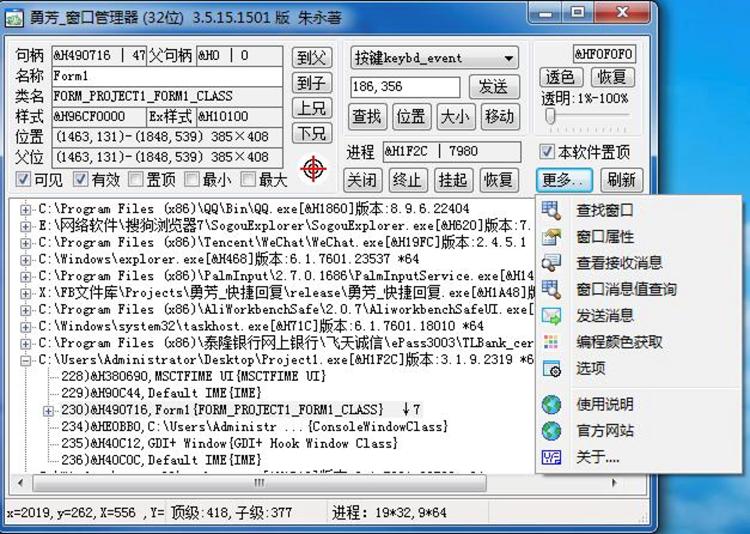Click the red crosshair window finder target
Viewport: 750px width, 534px height.
[313, 168]
